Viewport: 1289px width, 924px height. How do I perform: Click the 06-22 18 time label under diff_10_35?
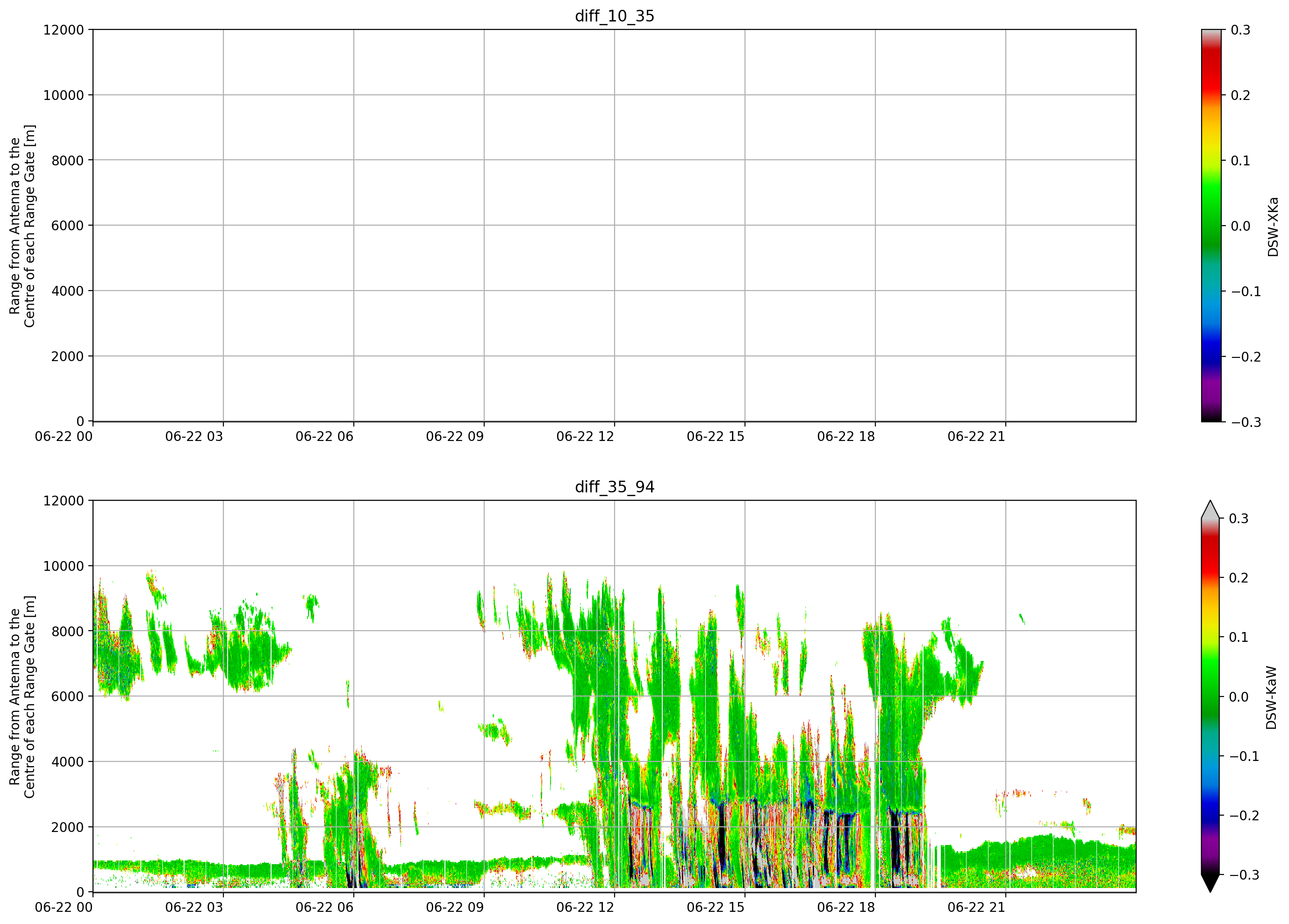tap(846, 437)
